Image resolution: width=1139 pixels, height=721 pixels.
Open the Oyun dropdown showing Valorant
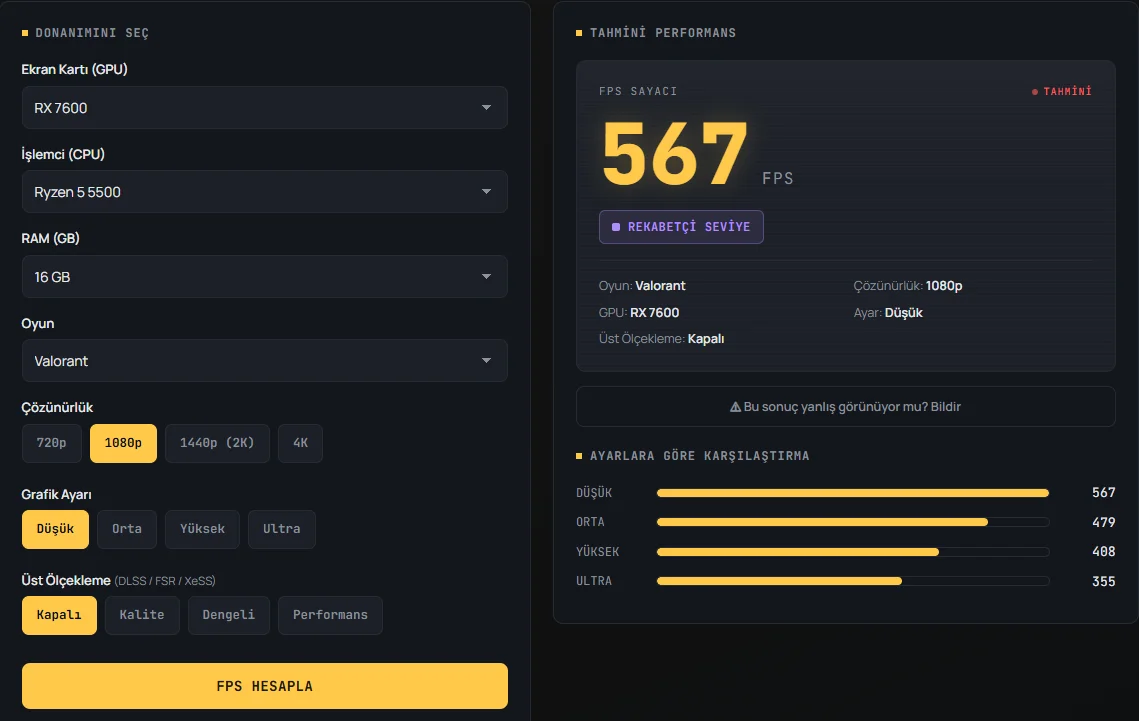pos(264,361)
